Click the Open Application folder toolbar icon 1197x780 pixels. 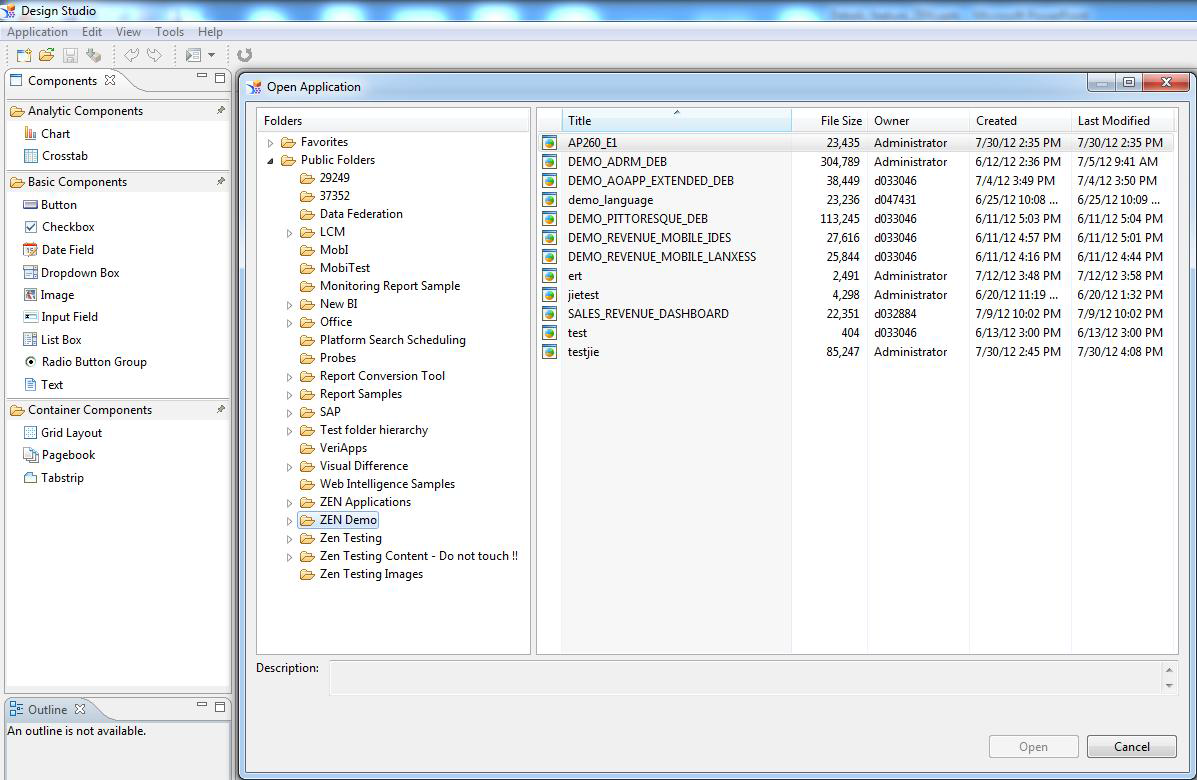click(x=47, y=55)
